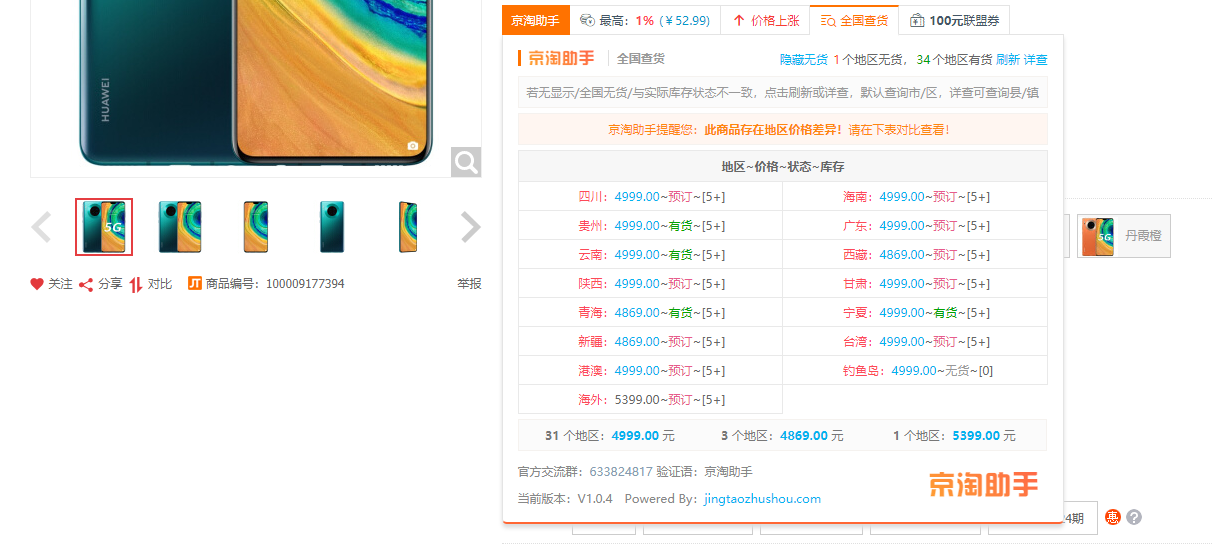Viewport: 1212px width, 552px height.
Task: Click the orange 惠 icon
Action: click(1113, 517)
